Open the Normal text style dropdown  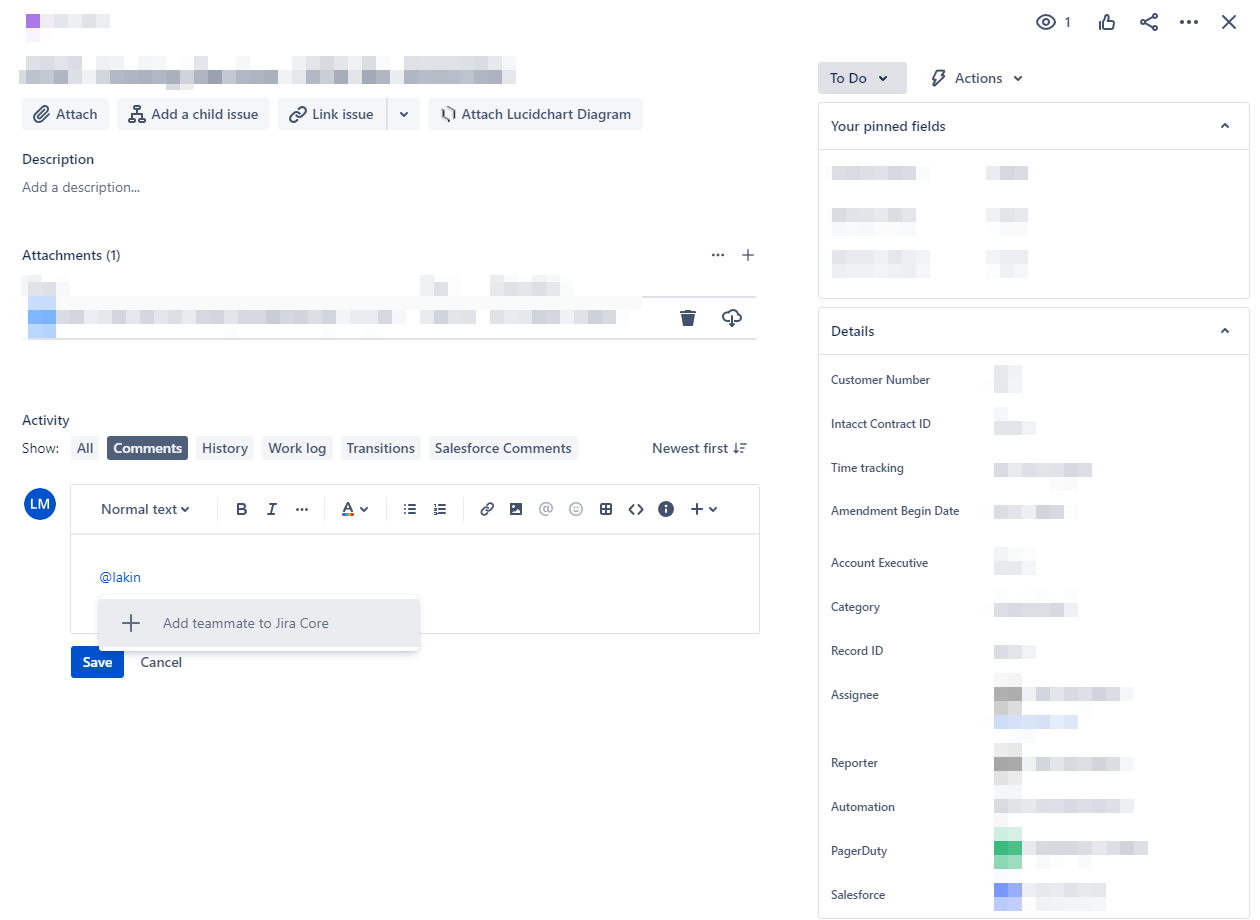143,509
